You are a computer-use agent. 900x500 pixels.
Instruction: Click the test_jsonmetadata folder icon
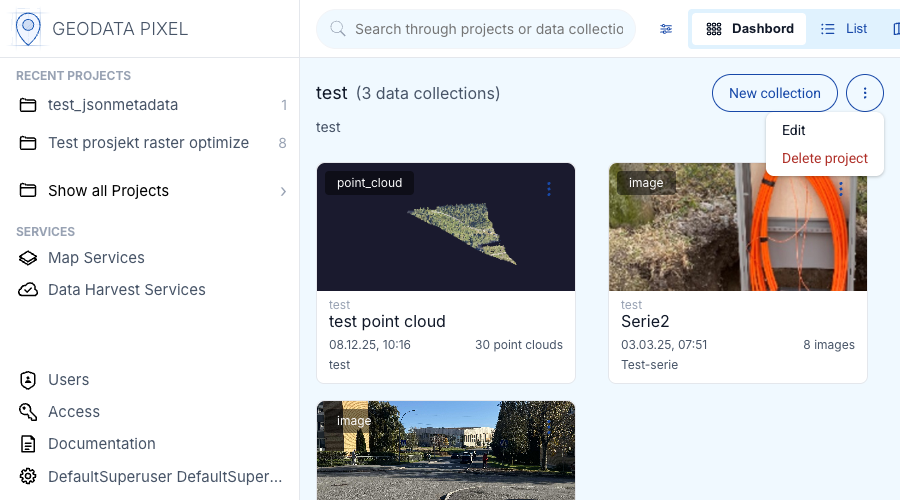point(28,105)
